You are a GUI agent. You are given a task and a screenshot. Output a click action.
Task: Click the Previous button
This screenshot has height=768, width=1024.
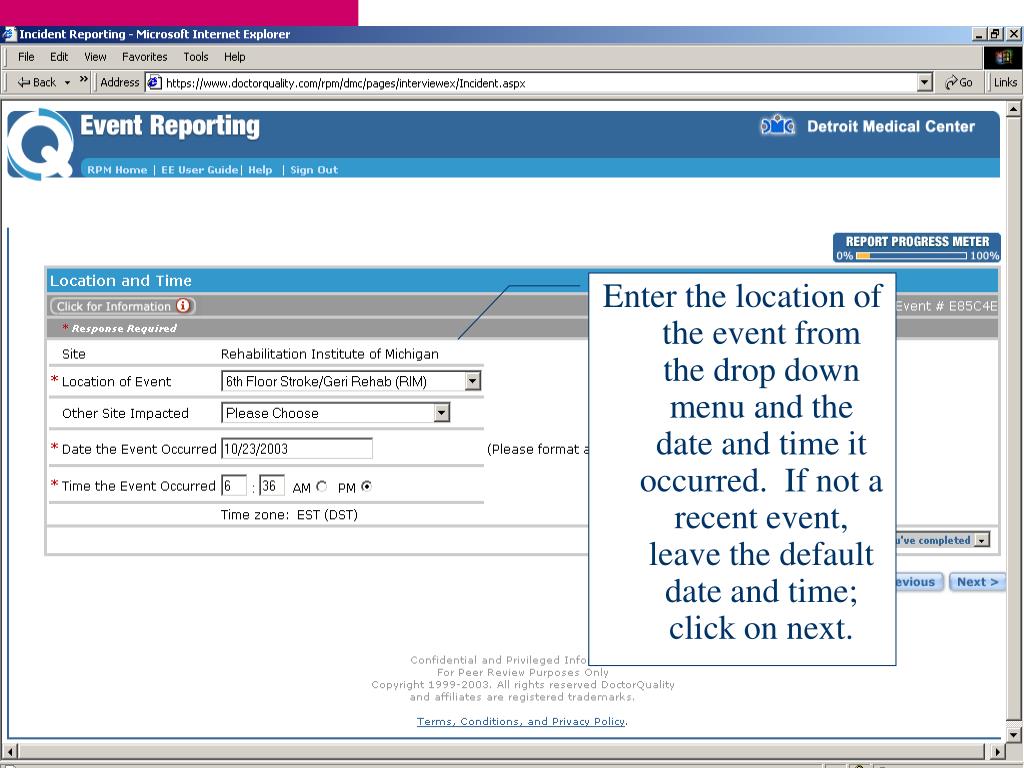(919, 582)
